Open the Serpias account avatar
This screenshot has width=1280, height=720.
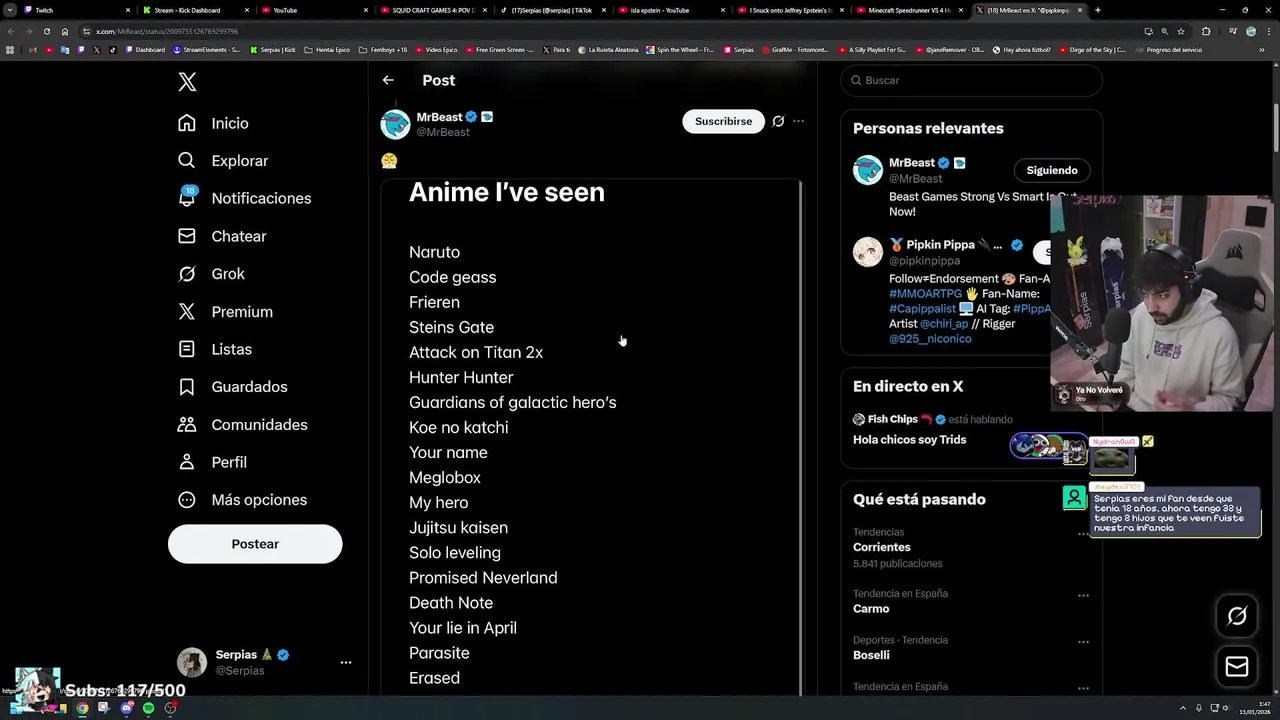192,662
